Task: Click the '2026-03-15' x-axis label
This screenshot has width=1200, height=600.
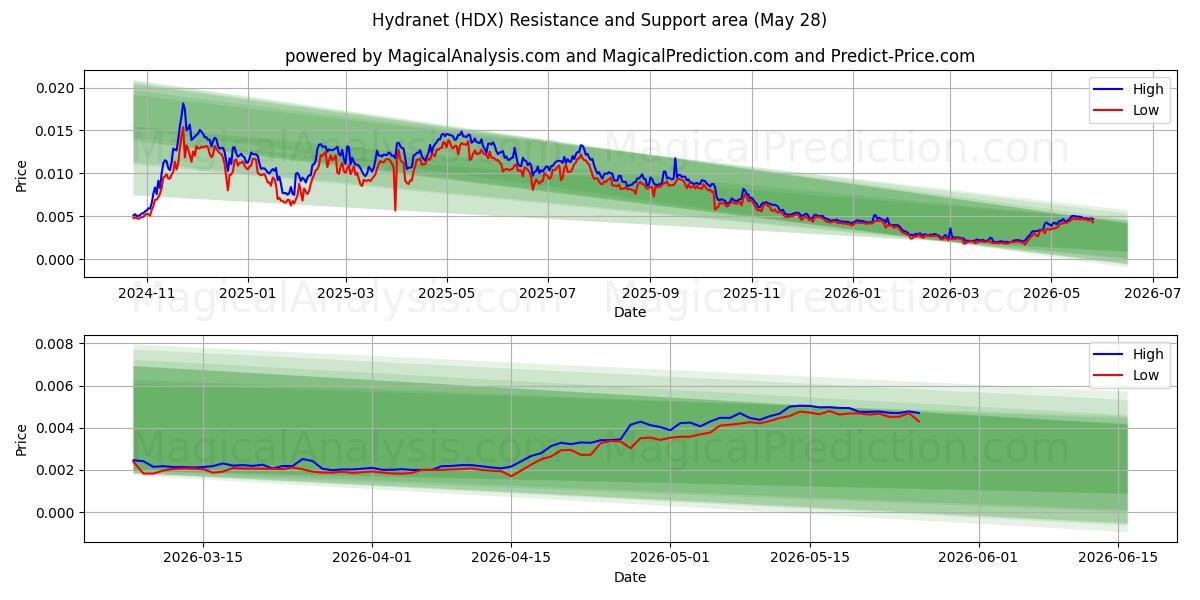Action: coord(203,559)
